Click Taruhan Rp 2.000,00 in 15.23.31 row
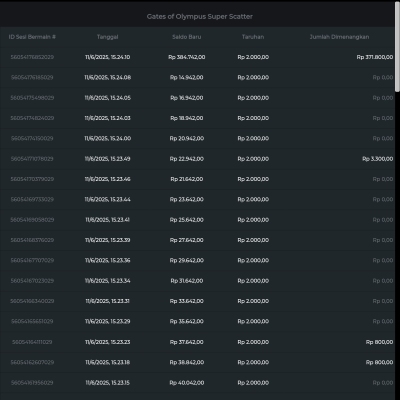The height and width of the screenshot is (400, 400). 253,301
